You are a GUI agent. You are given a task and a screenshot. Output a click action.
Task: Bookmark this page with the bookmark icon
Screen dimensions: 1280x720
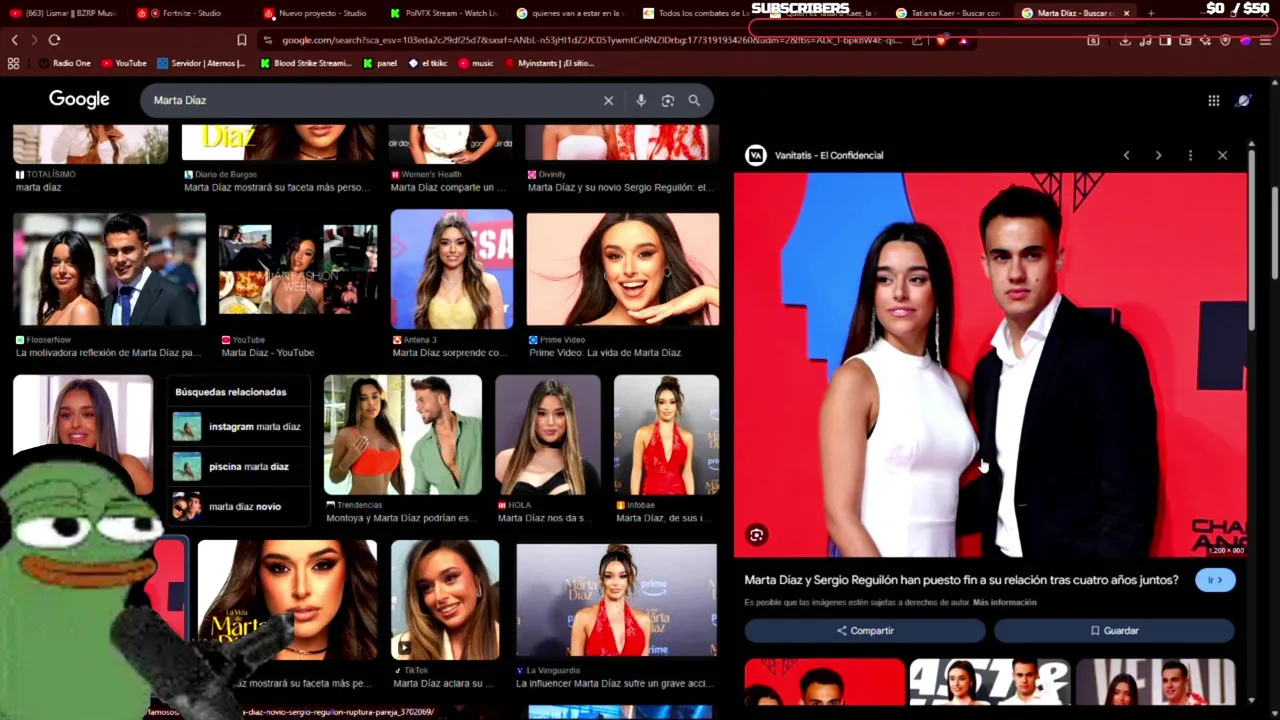click(241, 40)
